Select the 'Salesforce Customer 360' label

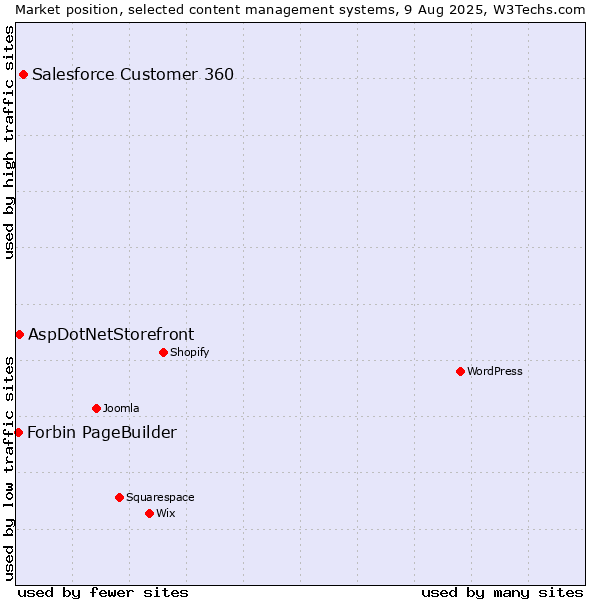(133, 74)
